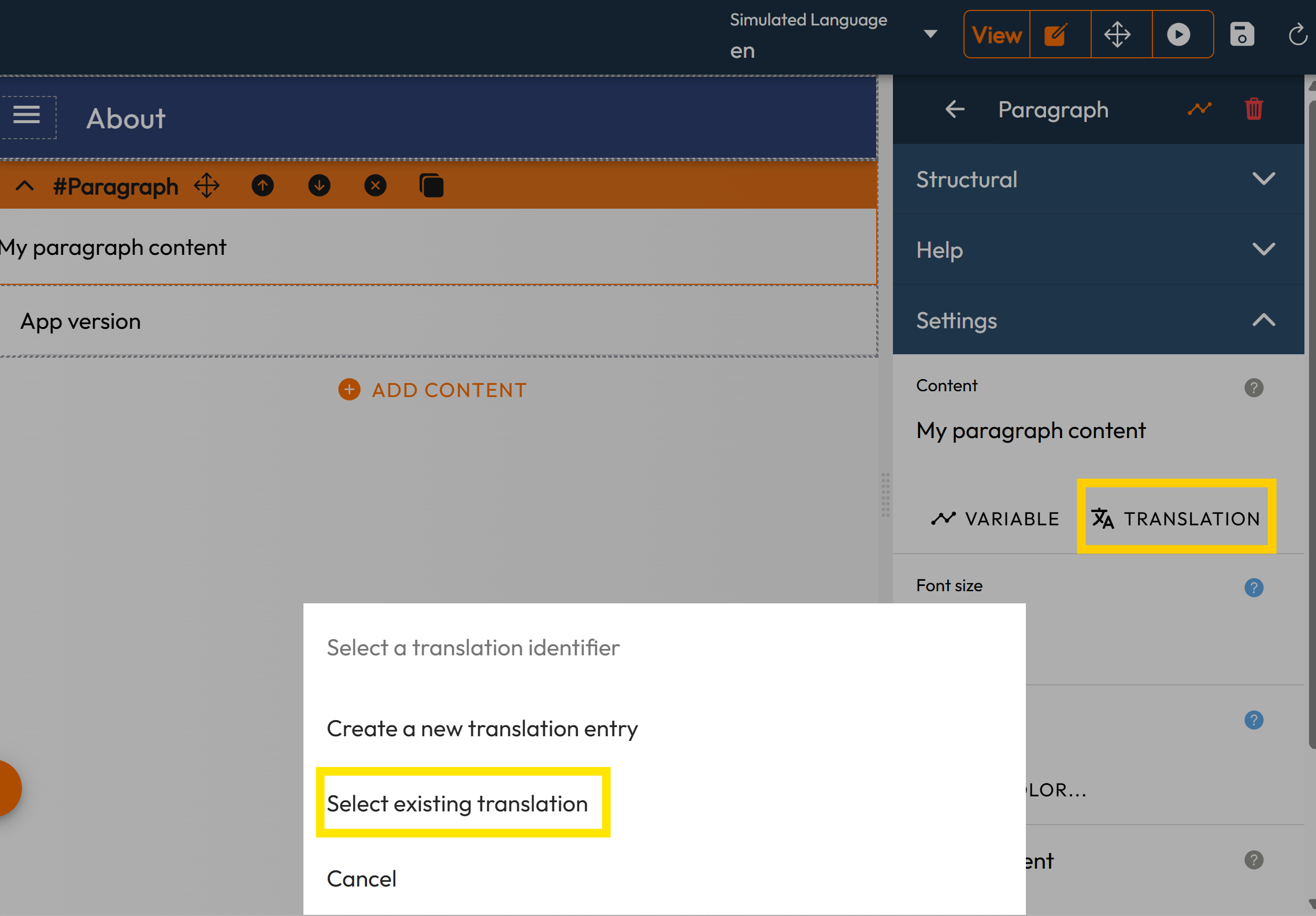The width and height of the screenshot is (1316, 916).
Task: Move paragraph down with arrow icon
Action: (x=319, y=186)
